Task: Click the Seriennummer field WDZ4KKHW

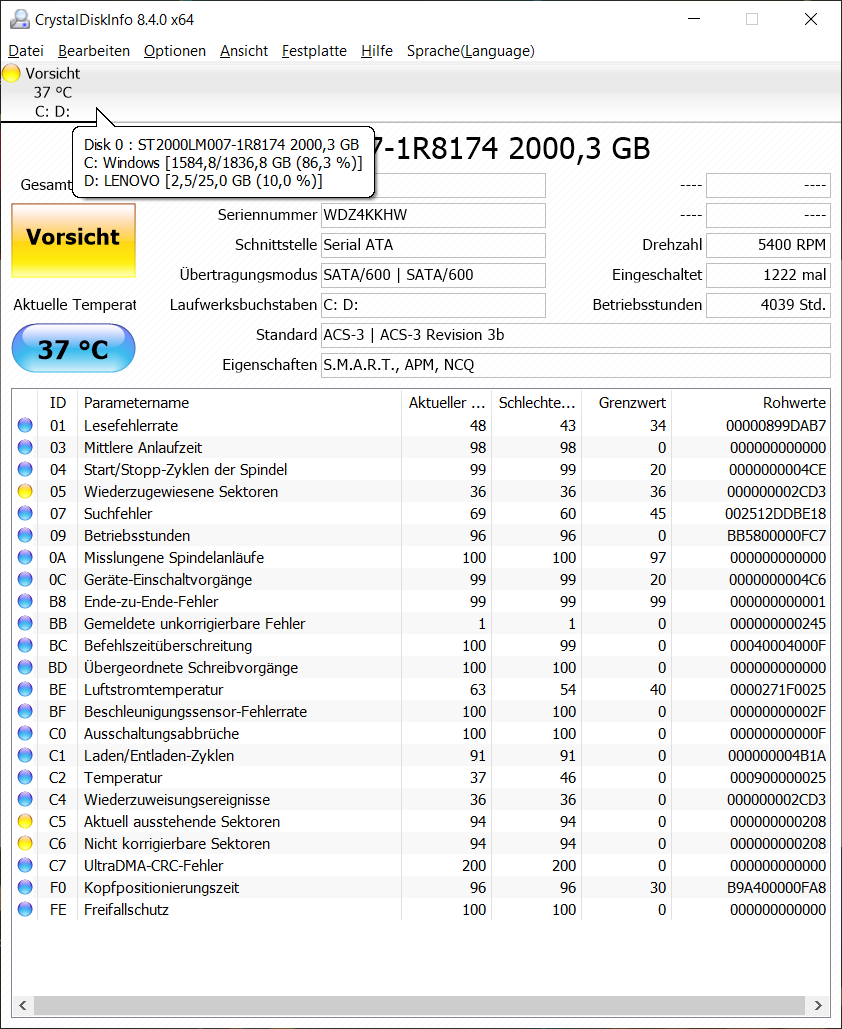Action: click(x=433, y=215)
